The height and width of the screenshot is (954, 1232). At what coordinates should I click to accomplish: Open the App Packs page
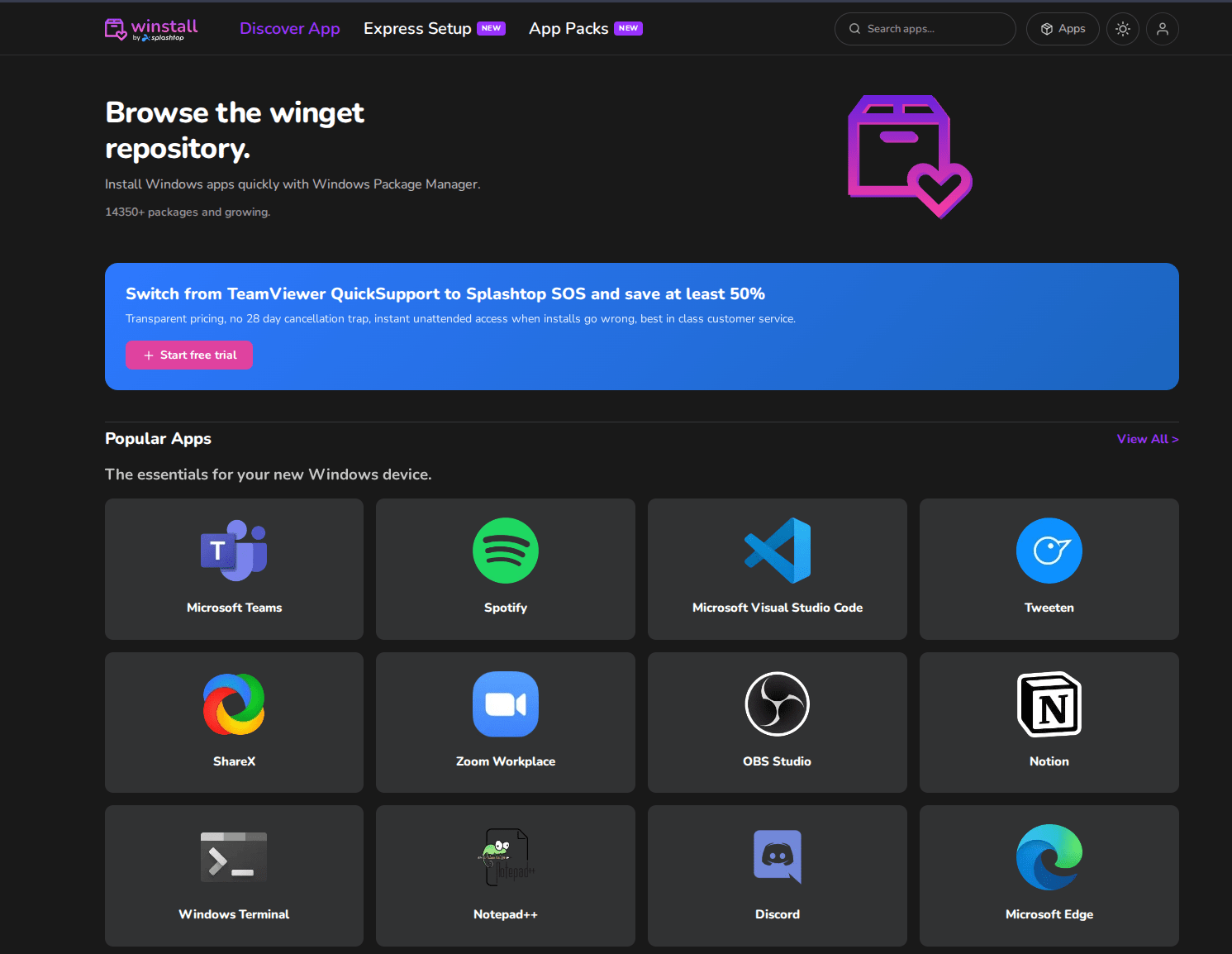click(568, 29)
